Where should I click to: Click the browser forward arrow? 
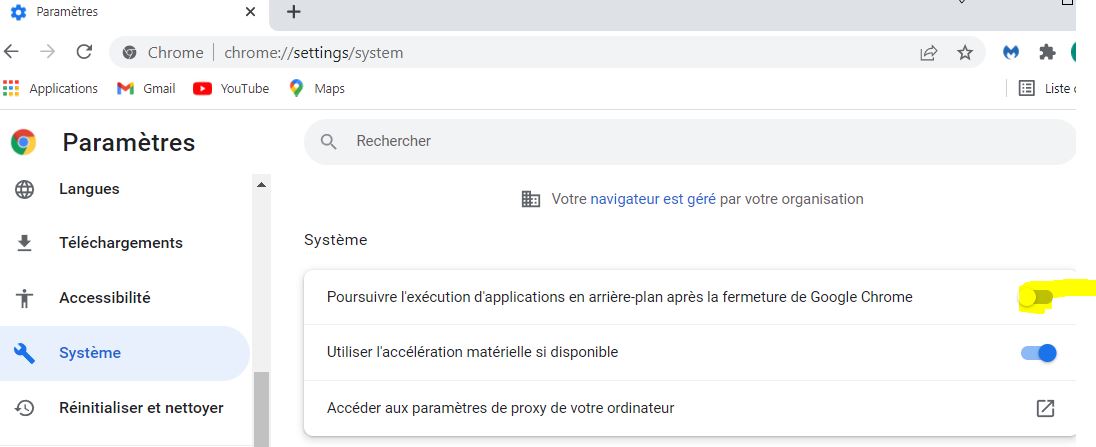[x=48, y=52]
